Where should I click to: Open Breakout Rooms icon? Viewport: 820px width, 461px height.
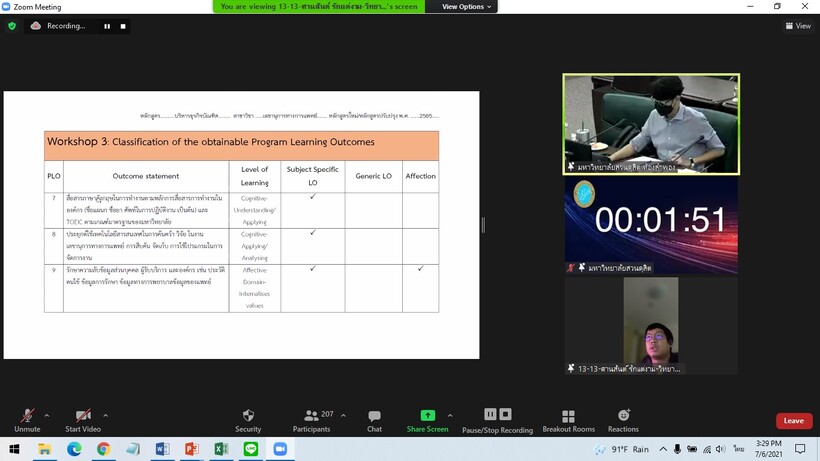pos(568,416)
